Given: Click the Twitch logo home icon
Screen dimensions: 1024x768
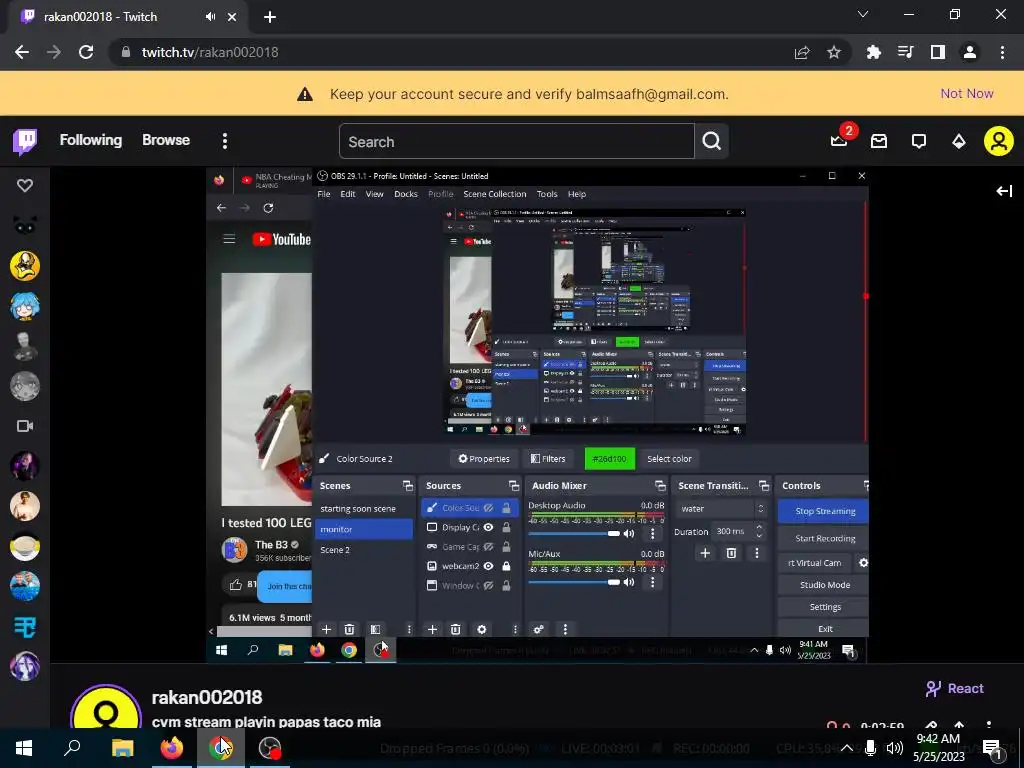Looking at the screenshot, I should tap(25, 141).
